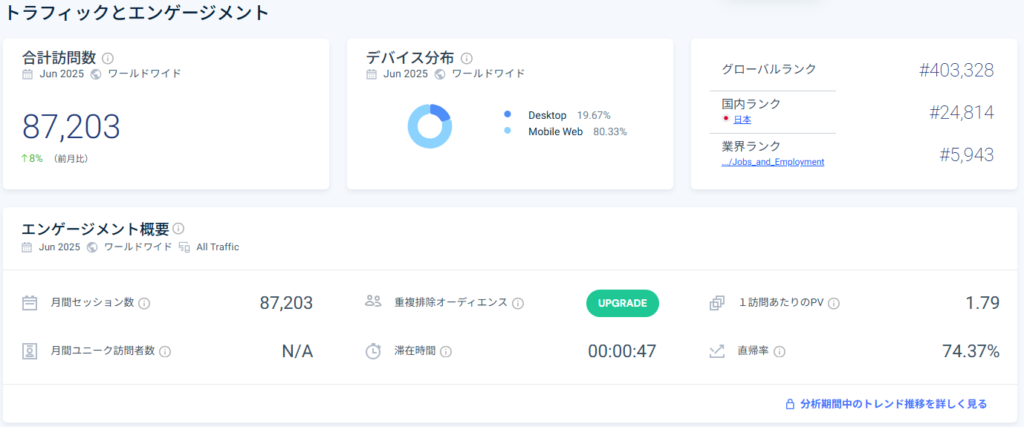The image size is (1024, 427).
Task: Click the device distribution donut chart
Action: coord(430,126)
